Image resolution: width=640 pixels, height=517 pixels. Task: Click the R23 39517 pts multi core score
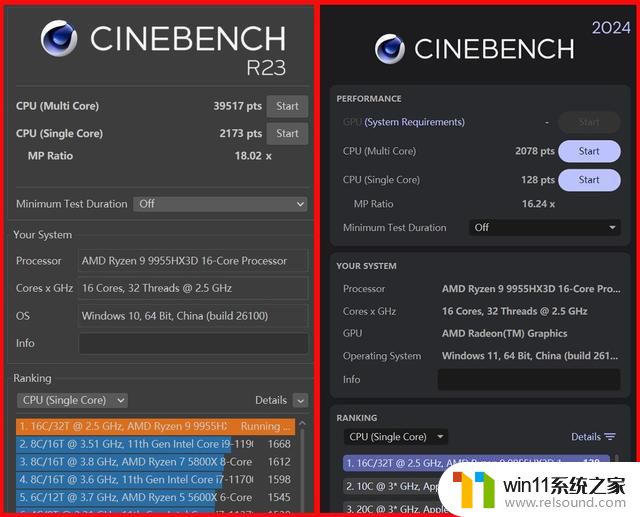point(238,106)
